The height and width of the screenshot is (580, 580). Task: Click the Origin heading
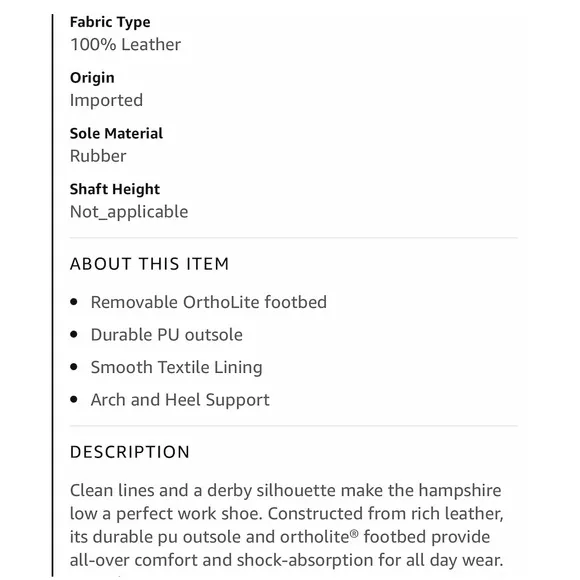[92, 78]
